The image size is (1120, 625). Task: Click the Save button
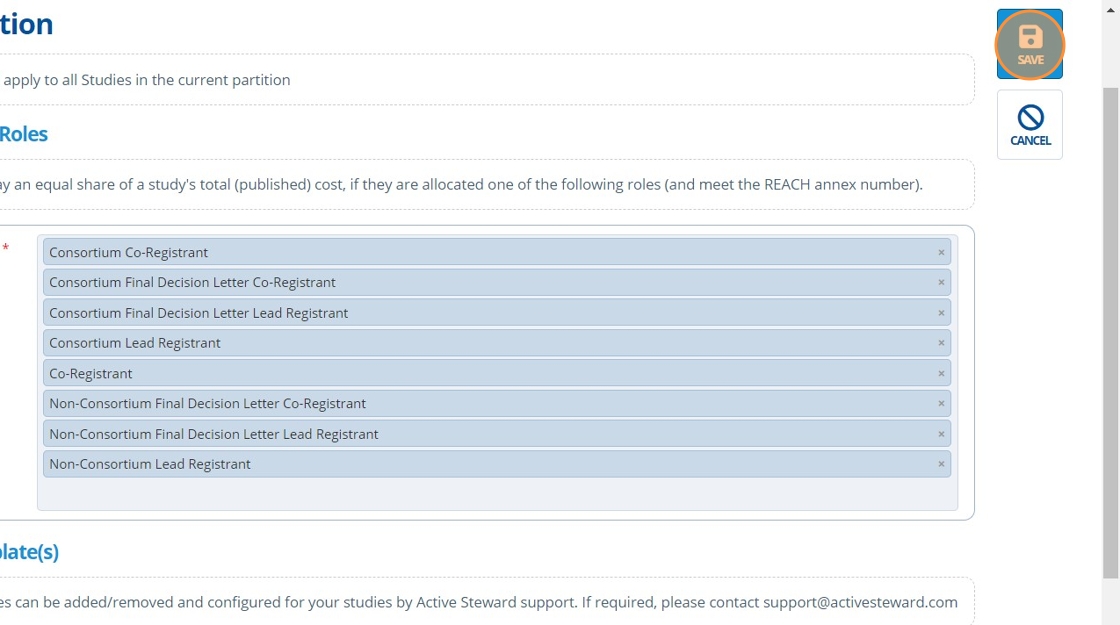pyautogui.click(x=1029, y=45)
